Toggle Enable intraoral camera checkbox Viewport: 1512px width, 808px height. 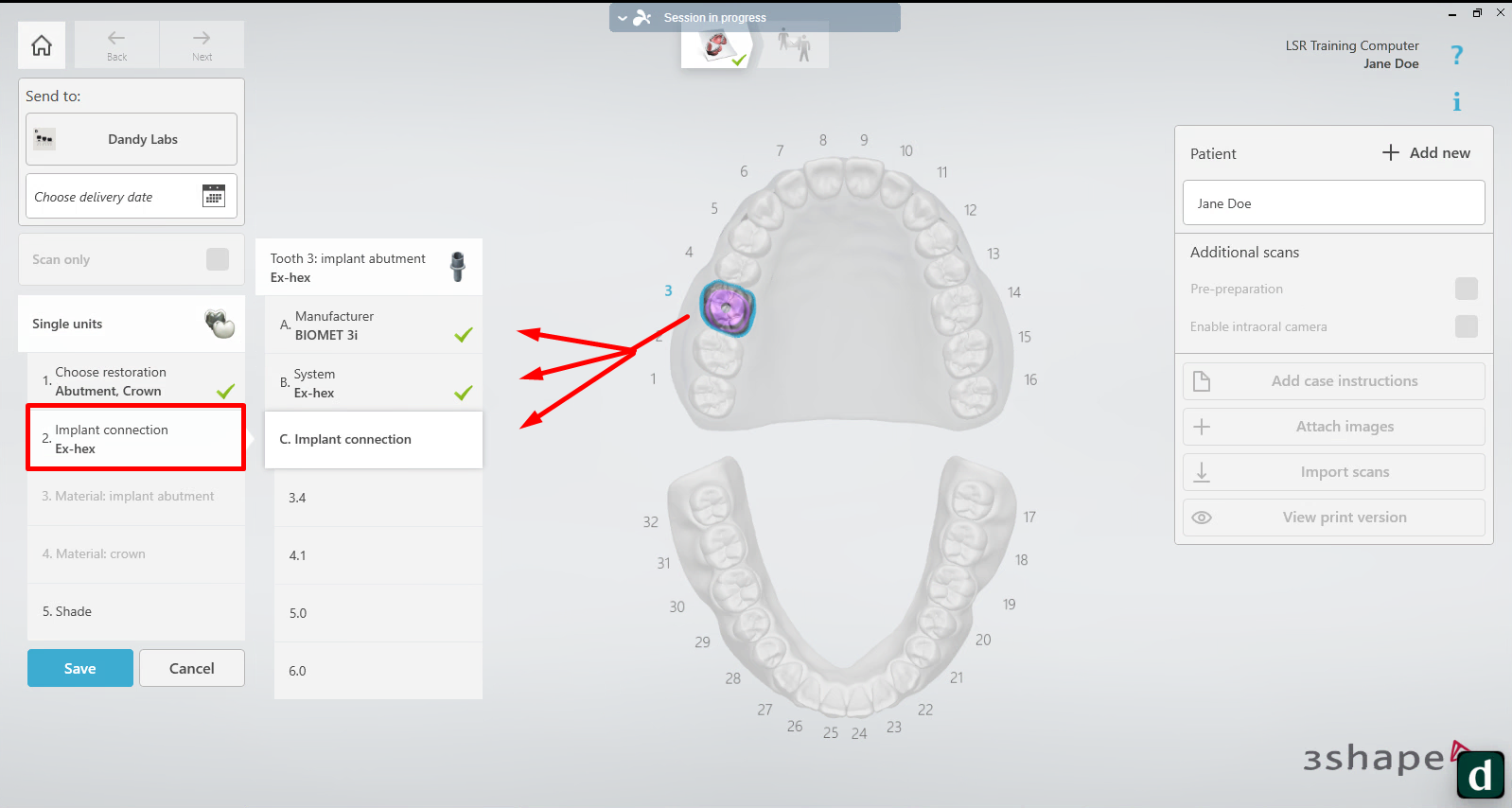point(1466,326)
